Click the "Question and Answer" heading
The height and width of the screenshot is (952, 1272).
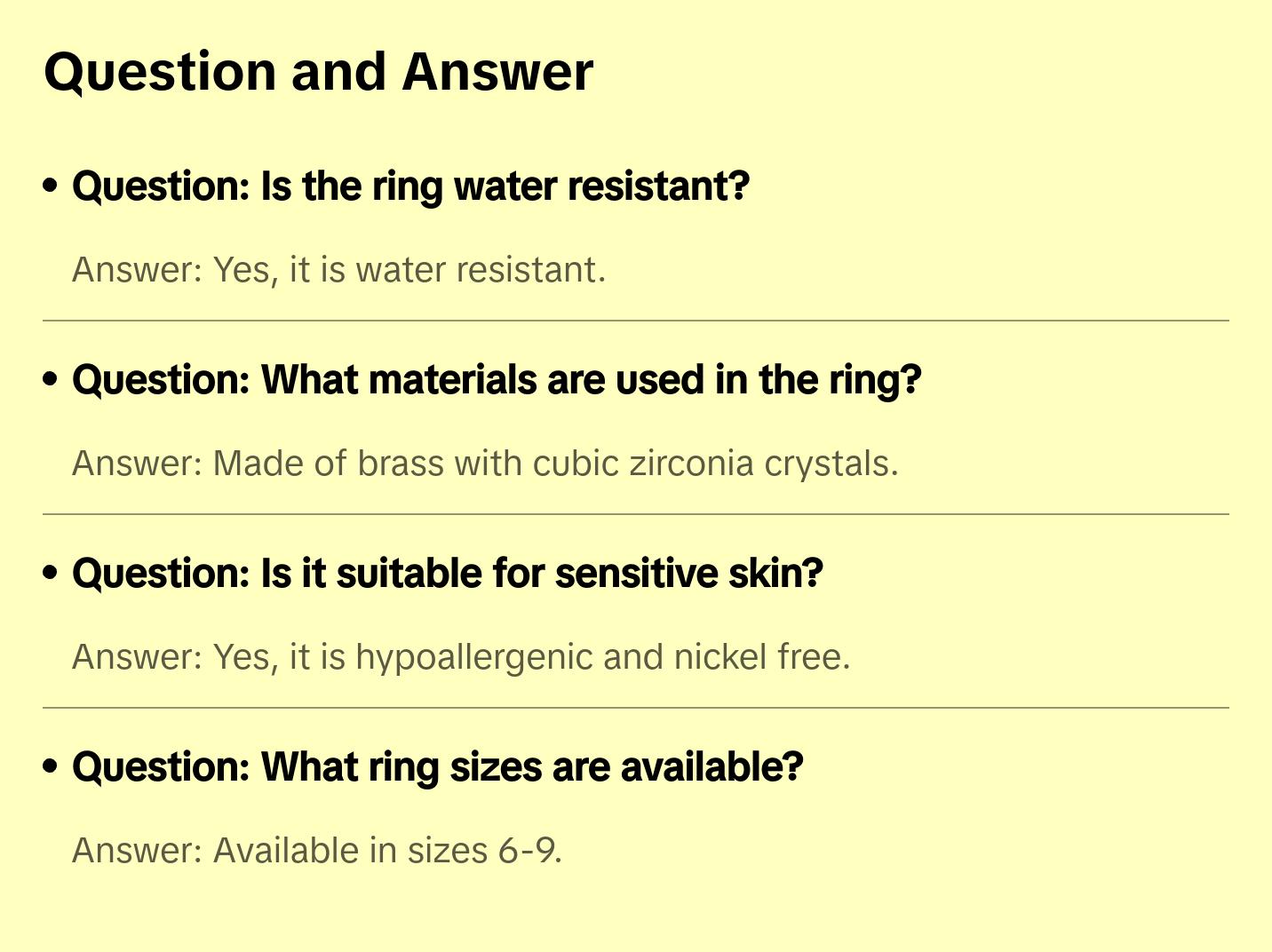coord(318,72)
